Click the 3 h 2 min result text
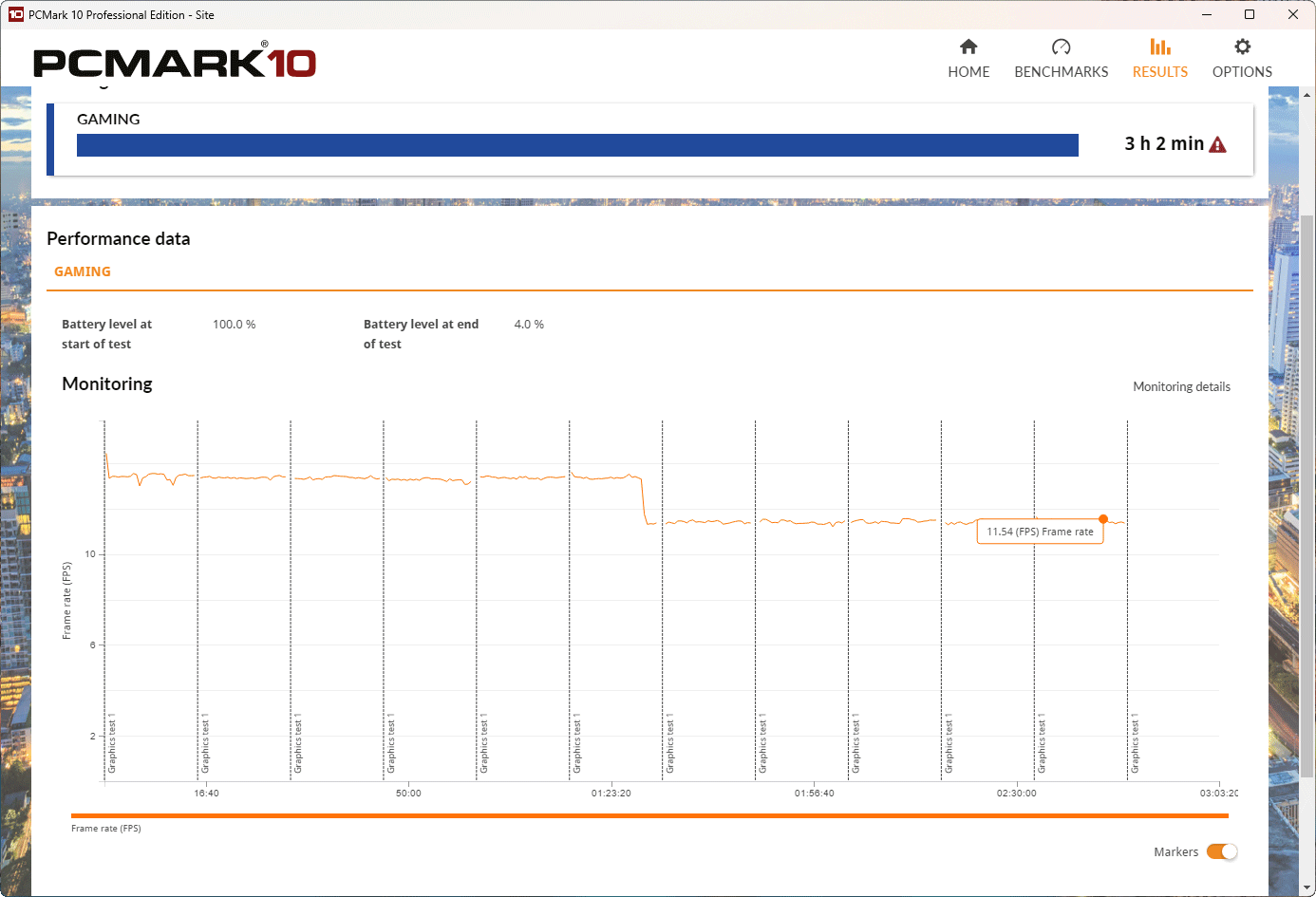 1164,143
